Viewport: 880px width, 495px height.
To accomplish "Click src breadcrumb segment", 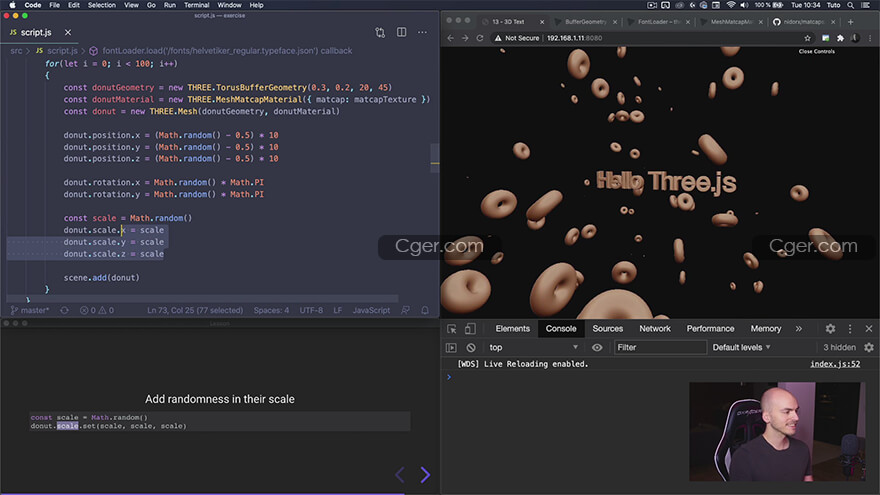I will 16,51.
